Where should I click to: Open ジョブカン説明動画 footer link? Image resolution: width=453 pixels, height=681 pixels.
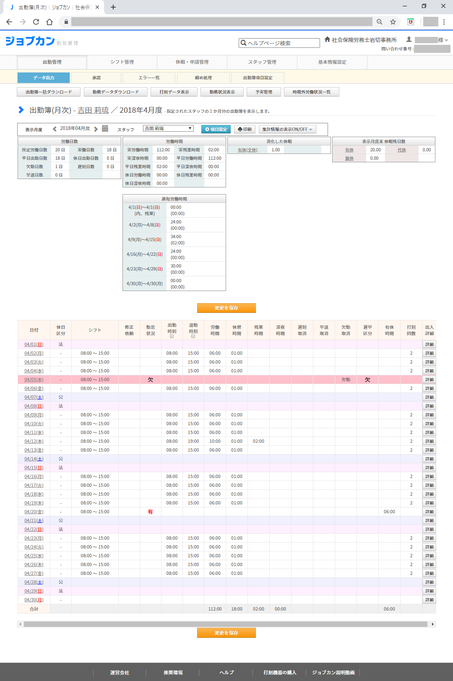(333, 672)
